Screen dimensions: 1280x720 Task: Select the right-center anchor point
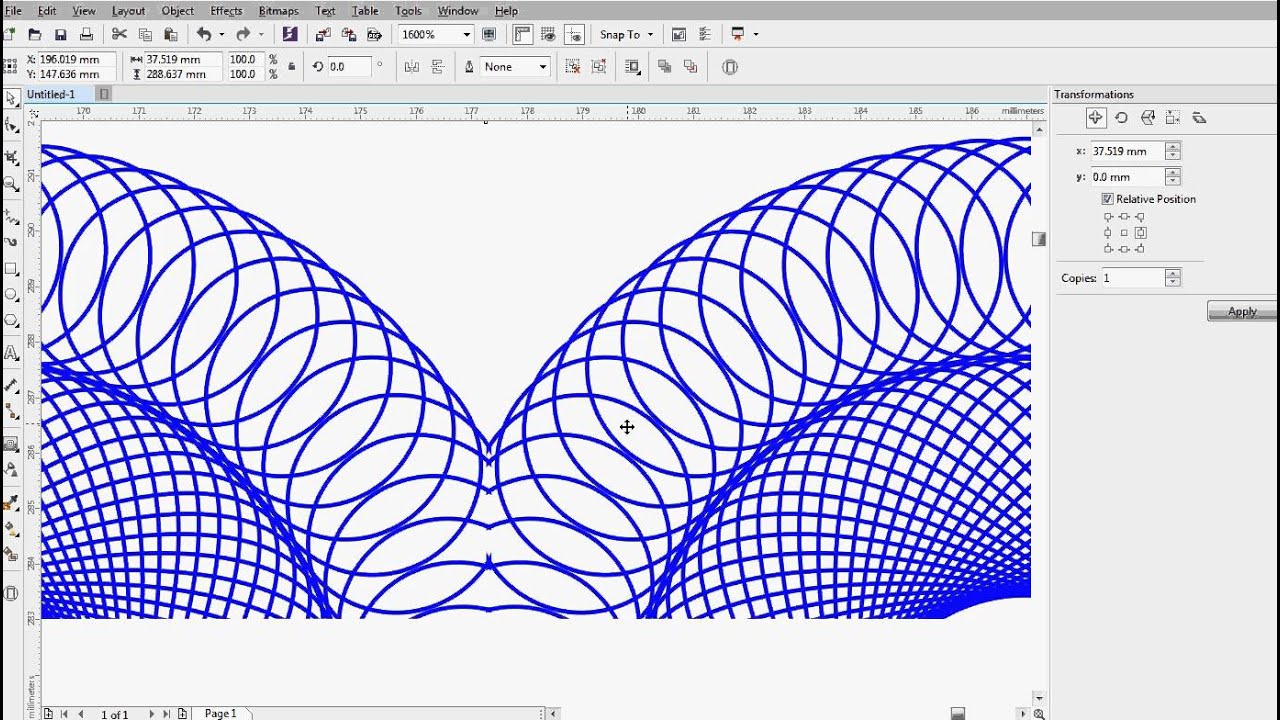tap(1140, 233)
